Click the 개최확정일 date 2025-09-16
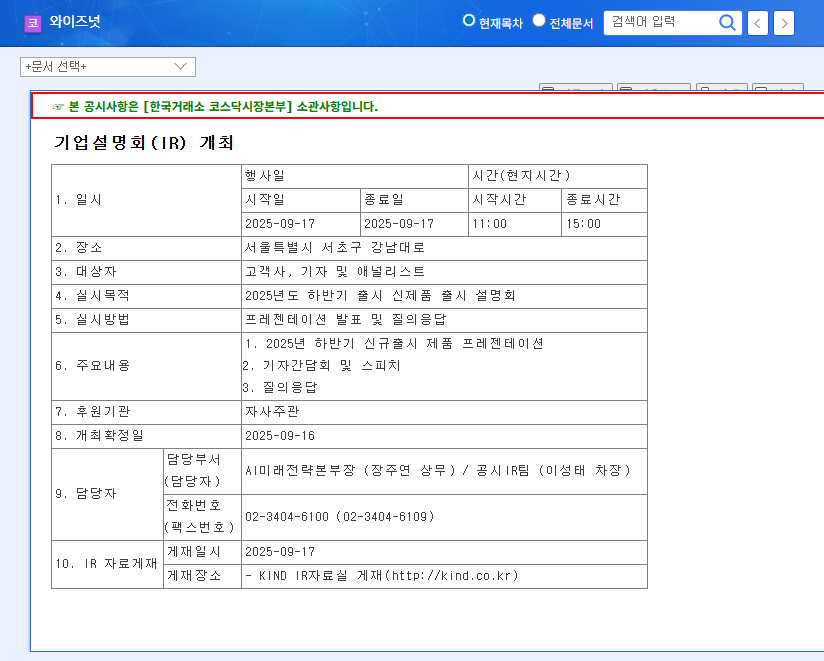The height and width of the screenshot is (661, 824). pyautogui.click(x=444, y=436)
